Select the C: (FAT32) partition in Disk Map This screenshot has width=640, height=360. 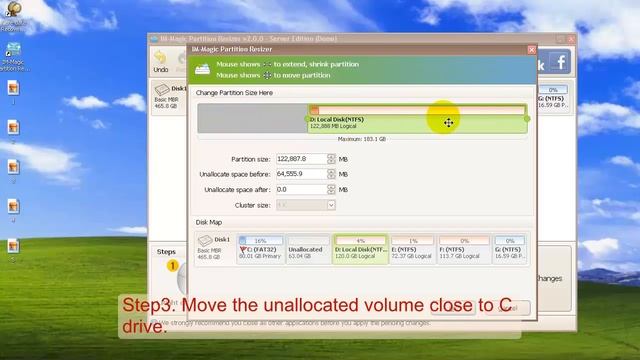pos(260,249)
